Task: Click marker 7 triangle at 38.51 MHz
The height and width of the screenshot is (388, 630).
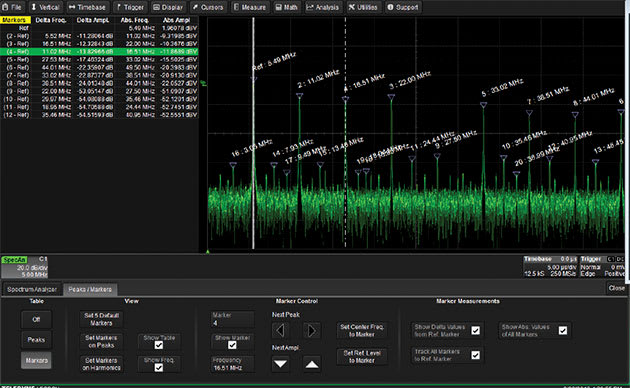Action: [x=529, y=113]
